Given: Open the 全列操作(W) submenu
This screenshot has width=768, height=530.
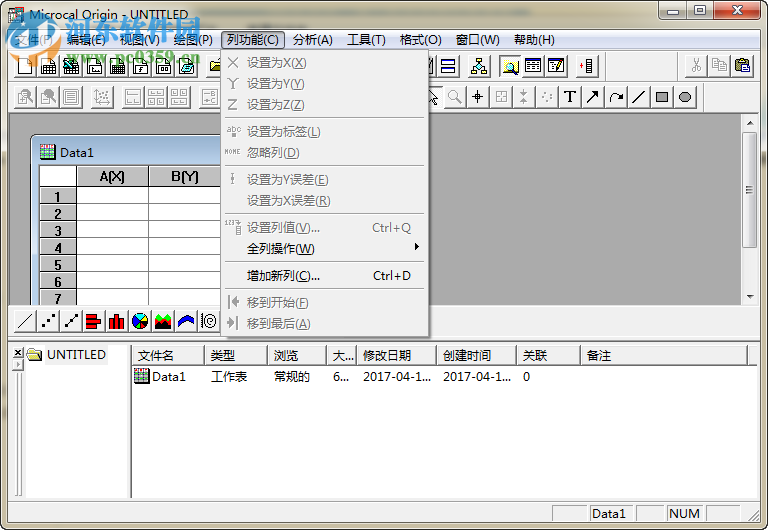Looking at the screenshot, I should click(325, 249).
